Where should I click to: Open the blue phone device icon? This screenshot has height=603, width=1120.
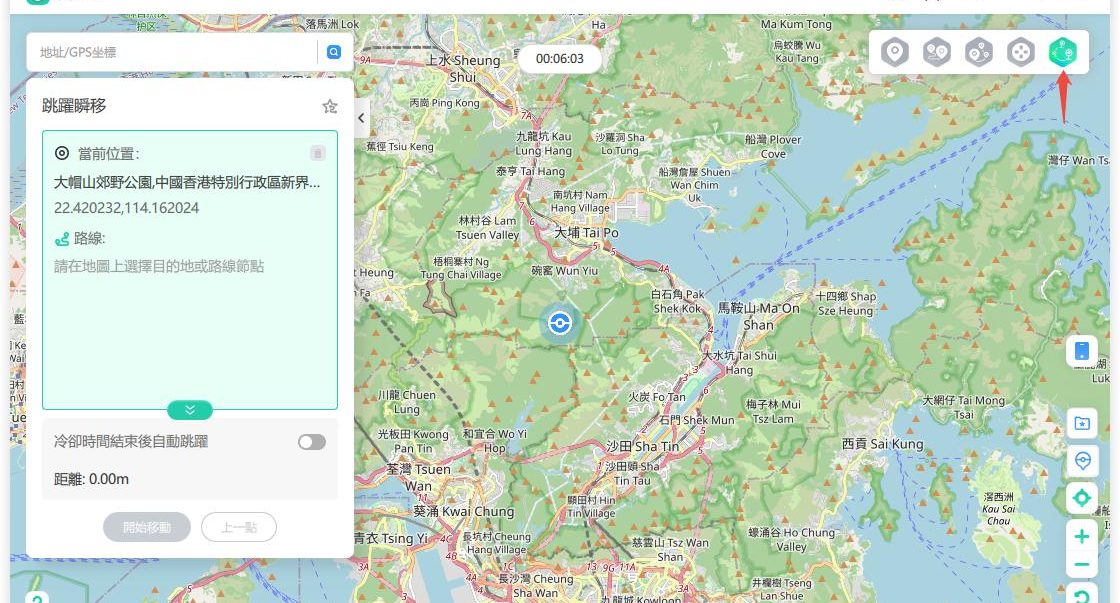1081,351
